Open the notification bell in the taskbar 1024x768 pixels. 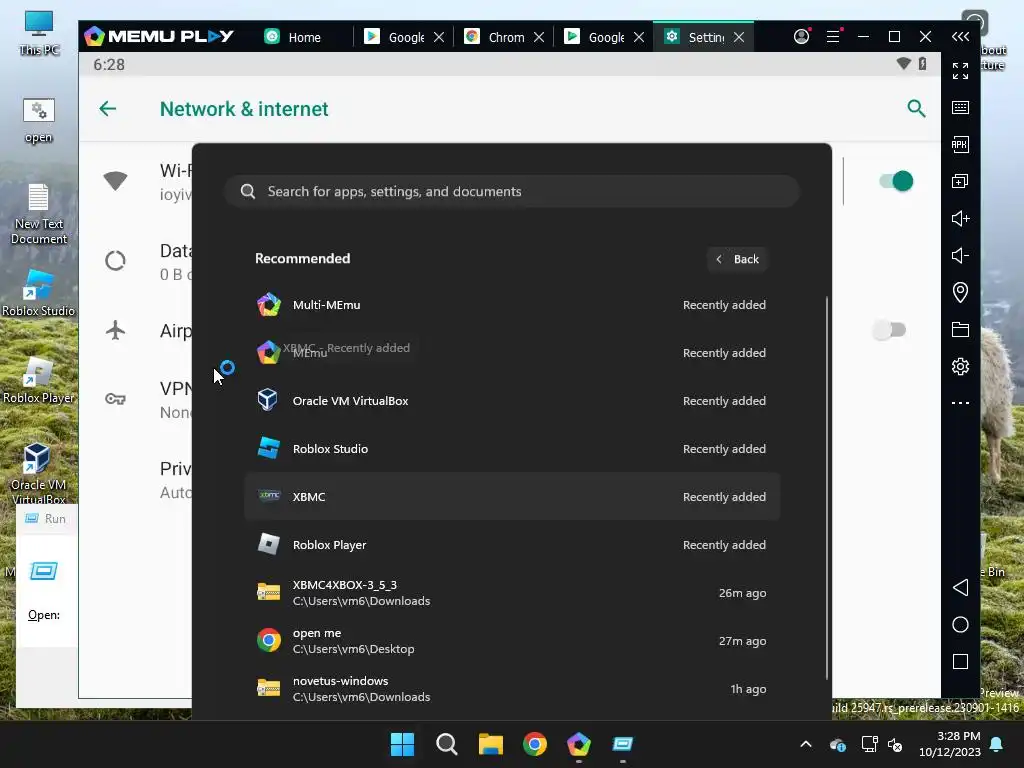tap(997, 744)
